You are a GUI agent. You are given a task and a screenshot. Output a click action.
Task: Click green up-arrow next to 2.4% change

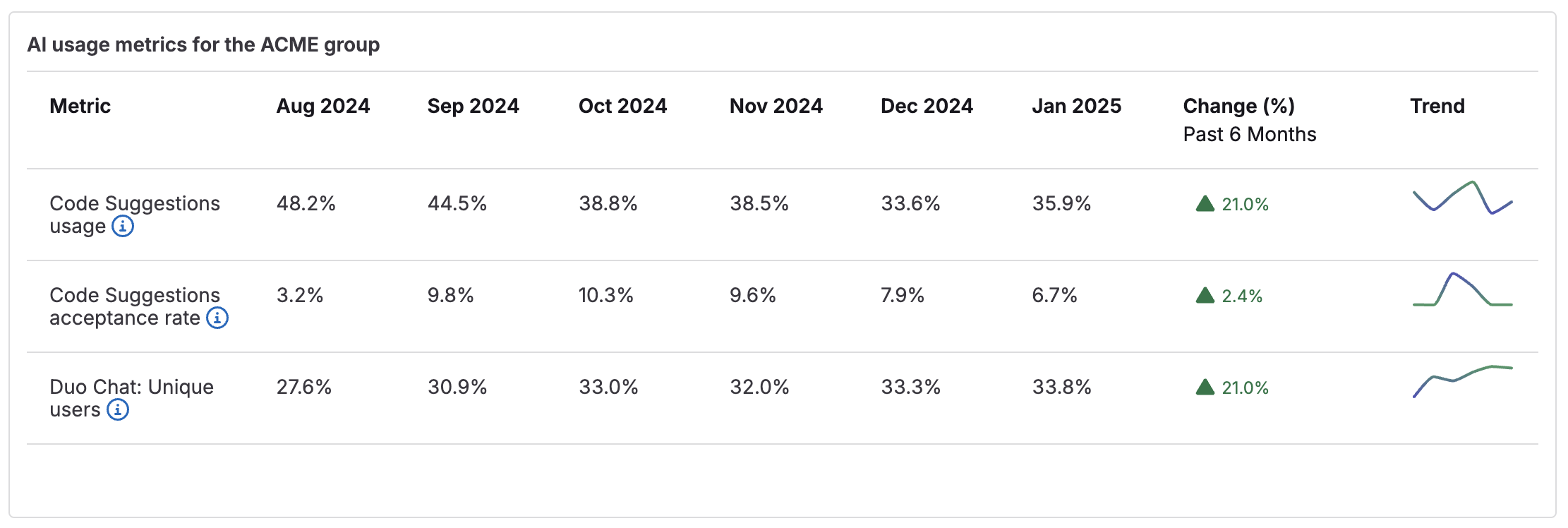pyautogui.click(x=1205, y=296)
